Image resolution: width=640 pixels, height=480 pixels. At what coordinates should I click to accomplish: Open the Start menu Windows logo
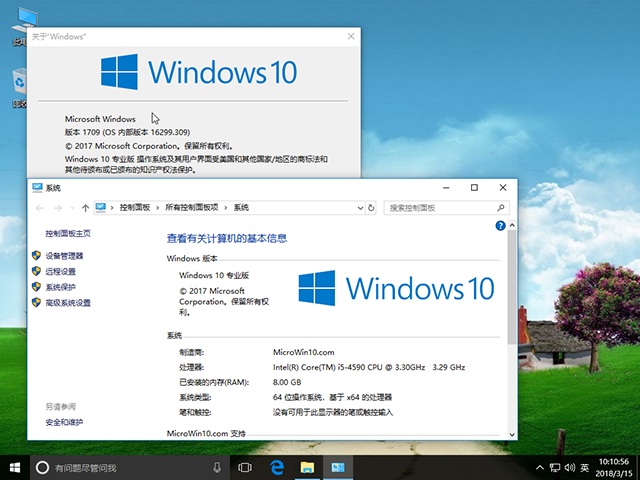click(x=15, y=467)
